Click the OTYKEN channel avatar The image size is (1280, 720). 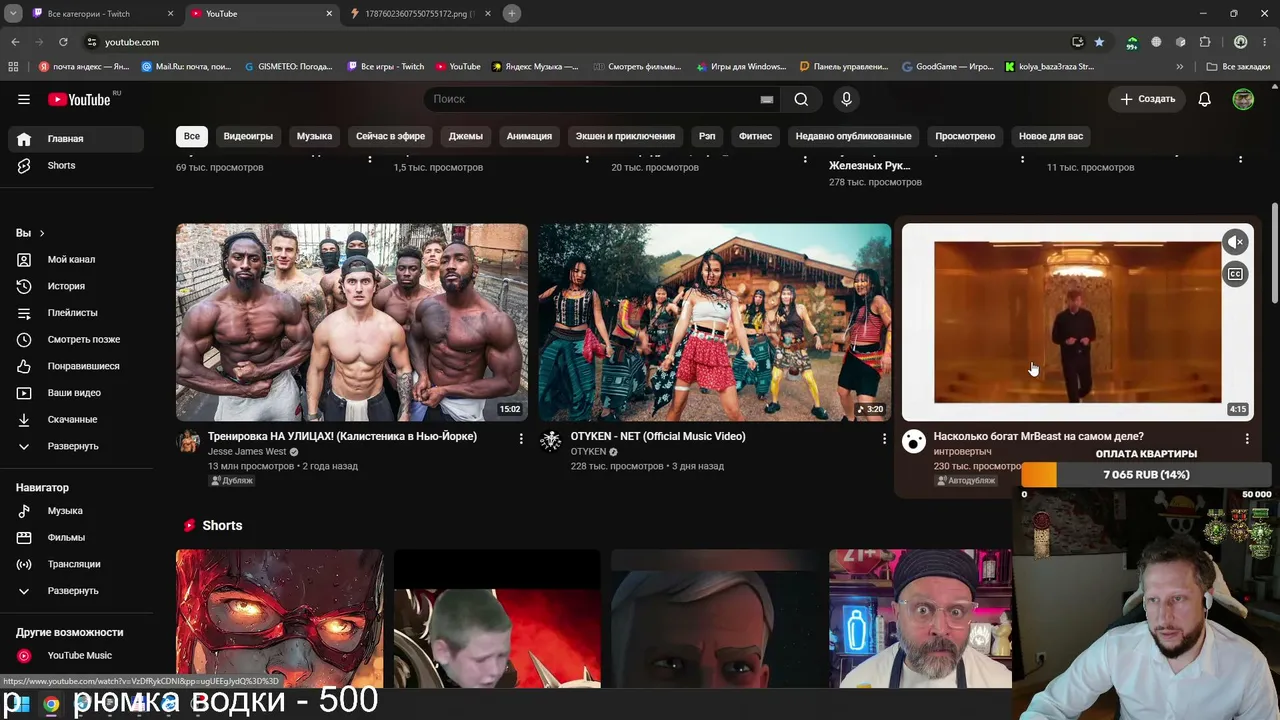[x=551, y=441]
